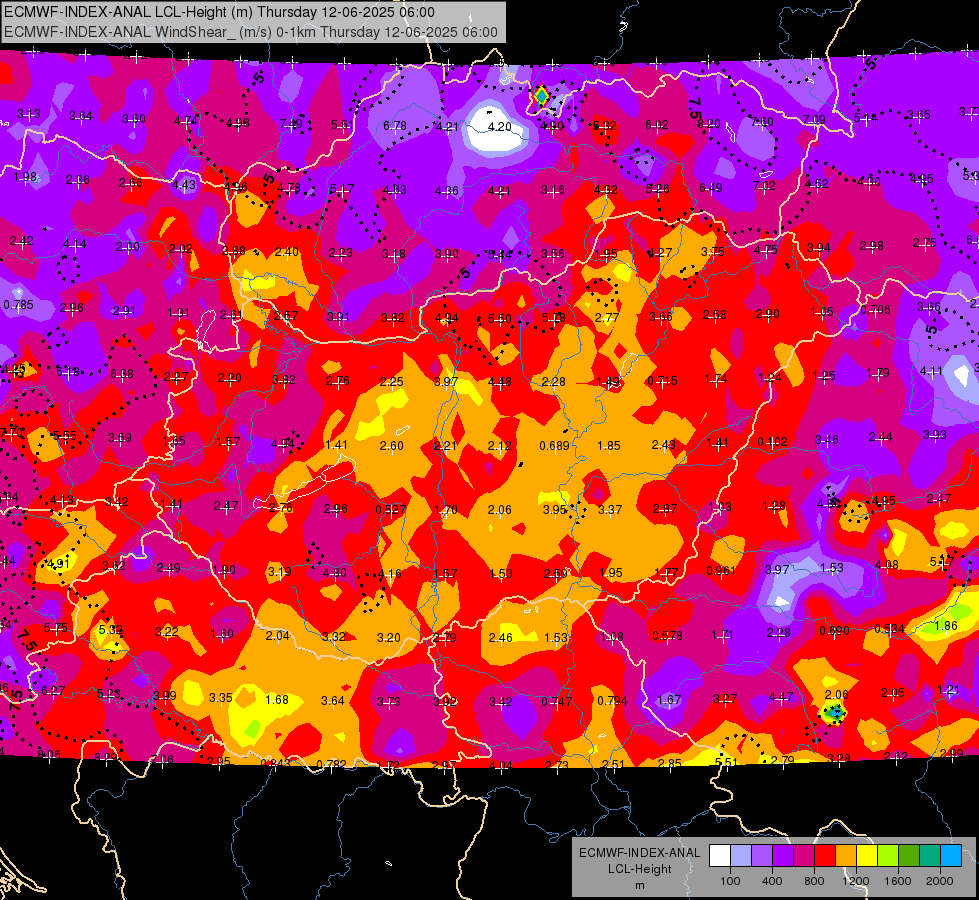The image size is (979, 900).
Task: Click the legend tick label 2000
Action: (940, 881)
